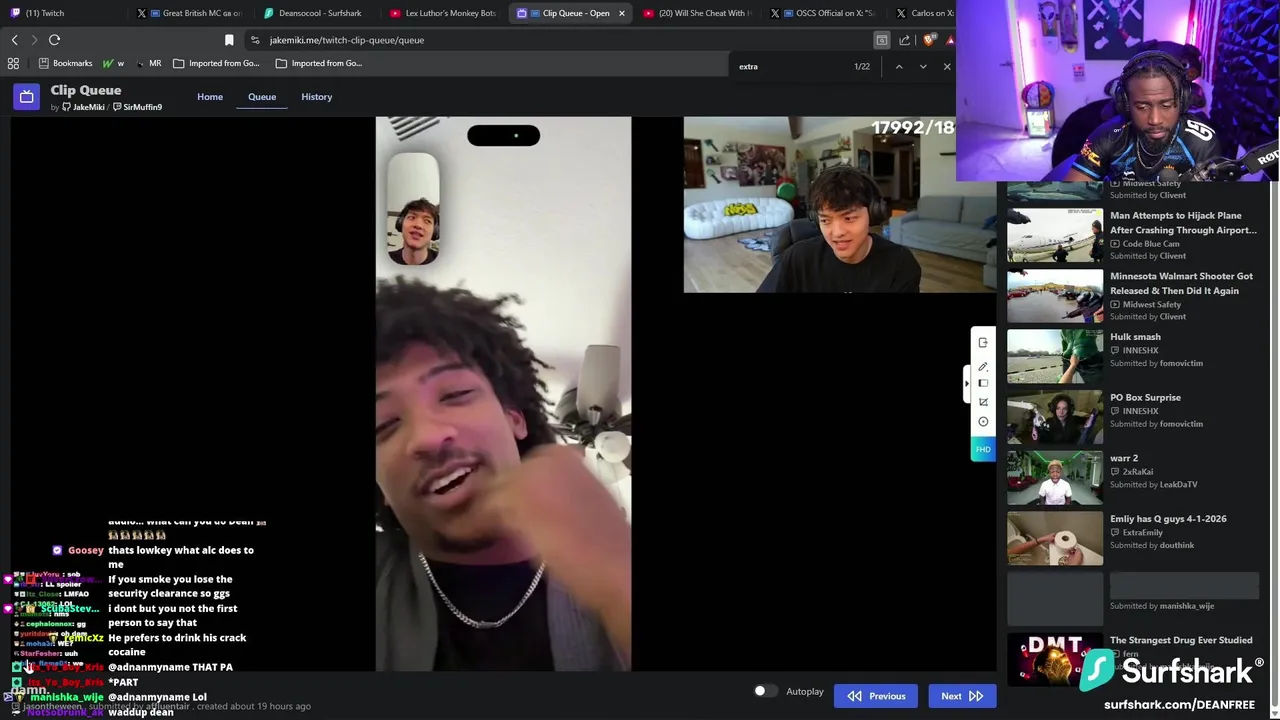The image size is (1280, 720).
Task: Click the 'Submitted by manishka_wije' text
Action: [1162, 606]
